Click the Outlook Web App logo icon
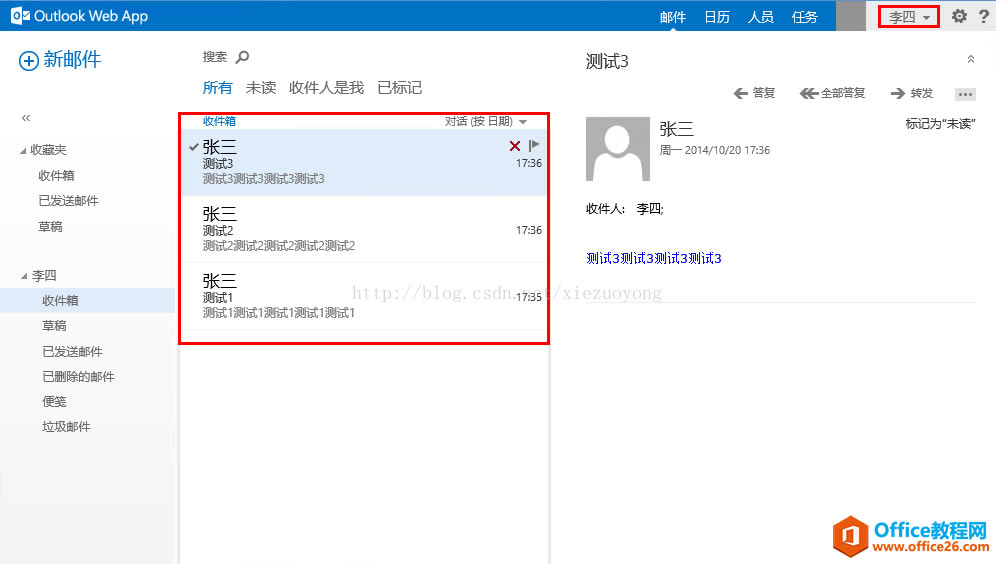The width and height of the screenshot is (996, 564). click(x=20, y=16)
